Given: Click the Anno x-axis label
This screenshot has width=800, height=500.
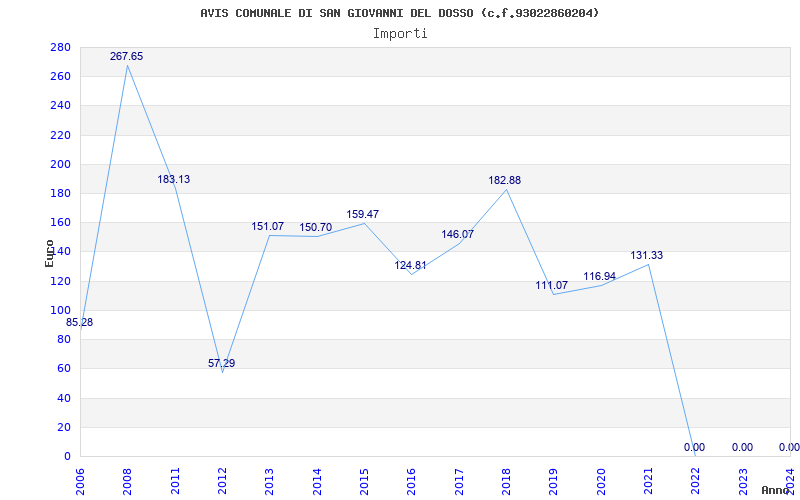Looking at the screenshot, I should click(x=776, y=490).
